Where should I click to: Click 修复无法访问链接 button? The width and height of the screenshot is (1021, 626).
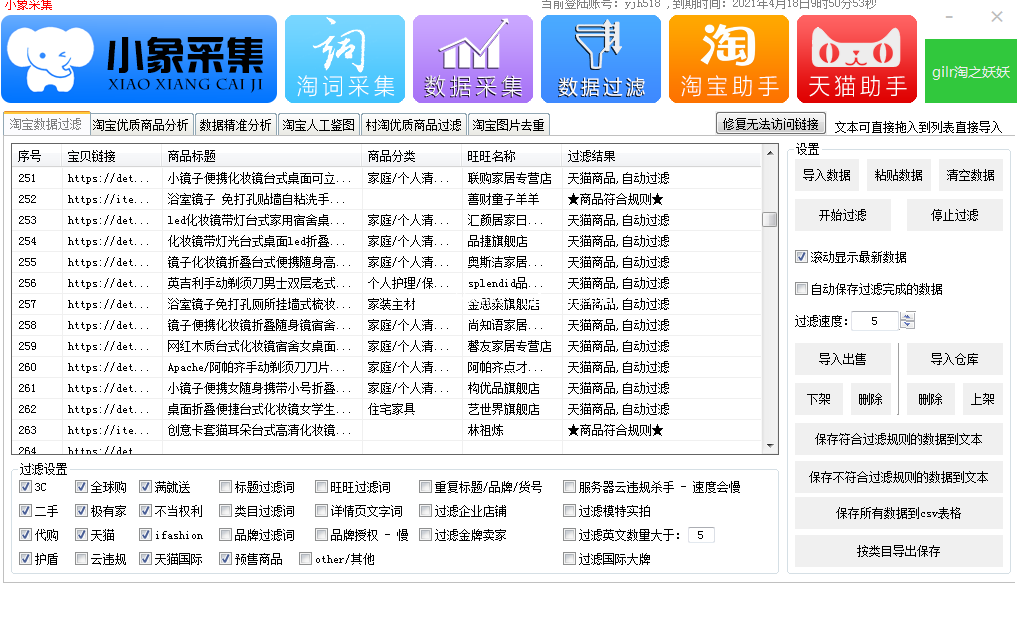point(771,124)
